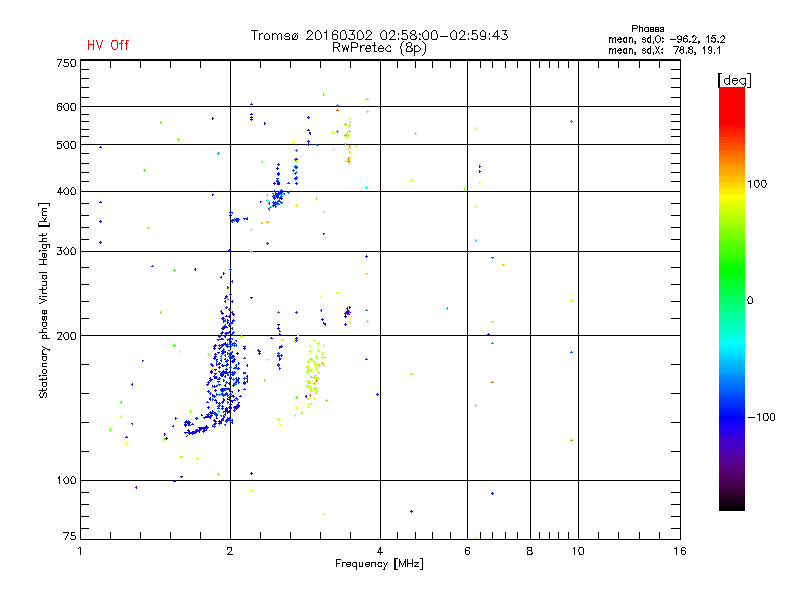Select the "mean, sd,O: -96.2, 15.2" line
Image resolution: width=800 pixels, height=600 pixels.
click(x=666, y=39)
